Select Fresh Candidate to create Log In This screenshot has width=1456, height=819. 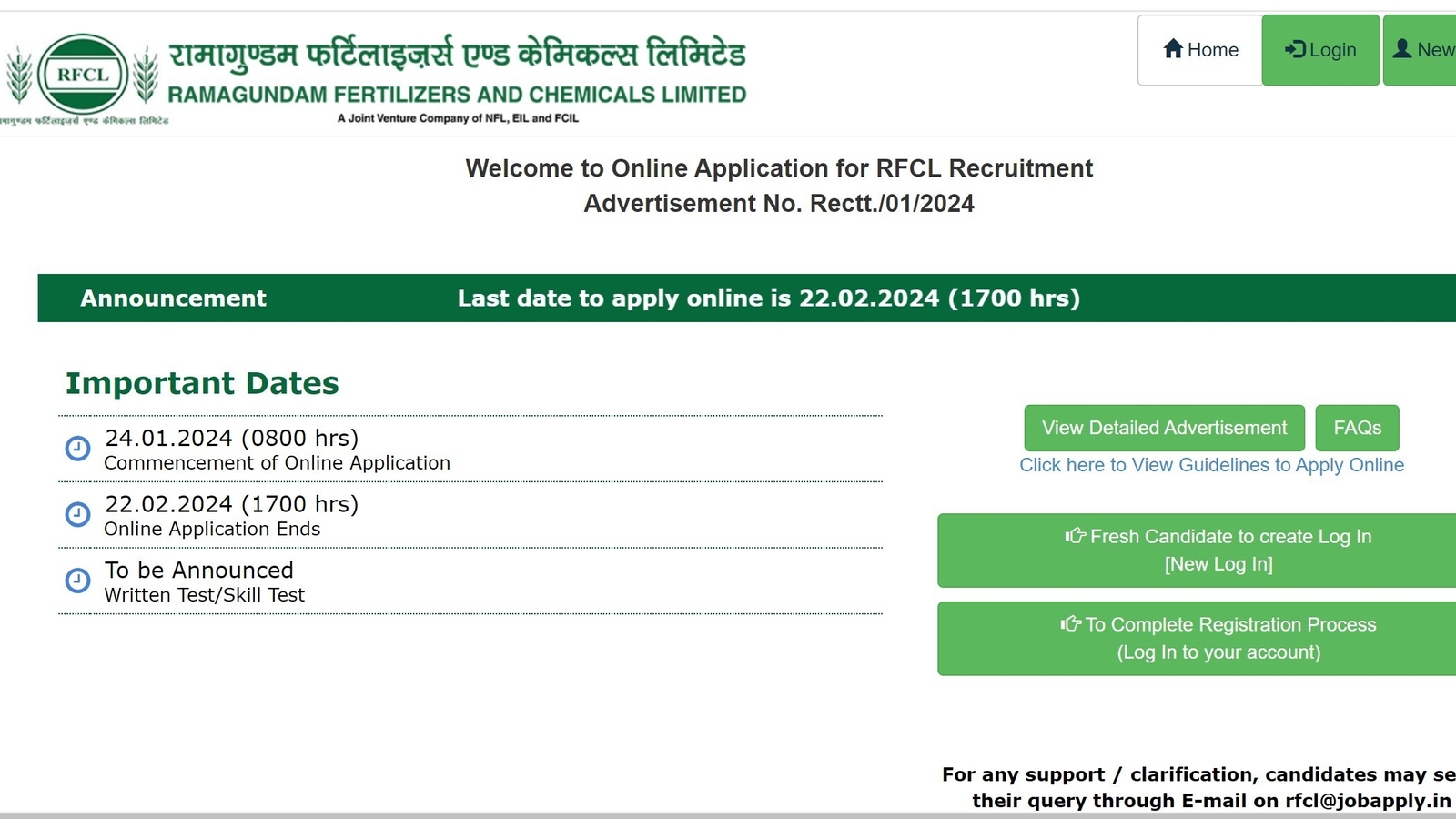1197,551
